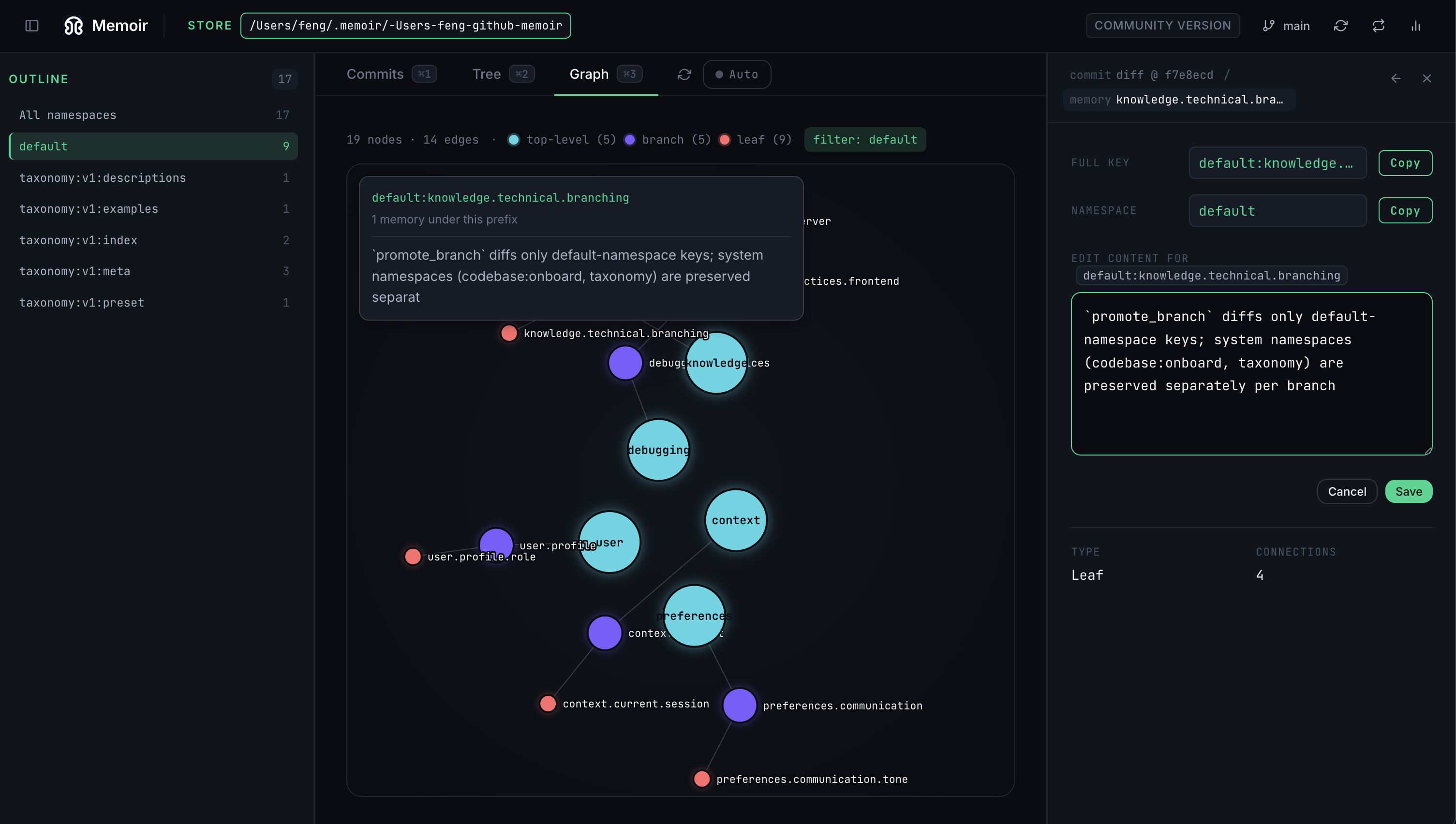
Task: Edit the store path field
Action: pyautogui.click(x=405, y=26)
